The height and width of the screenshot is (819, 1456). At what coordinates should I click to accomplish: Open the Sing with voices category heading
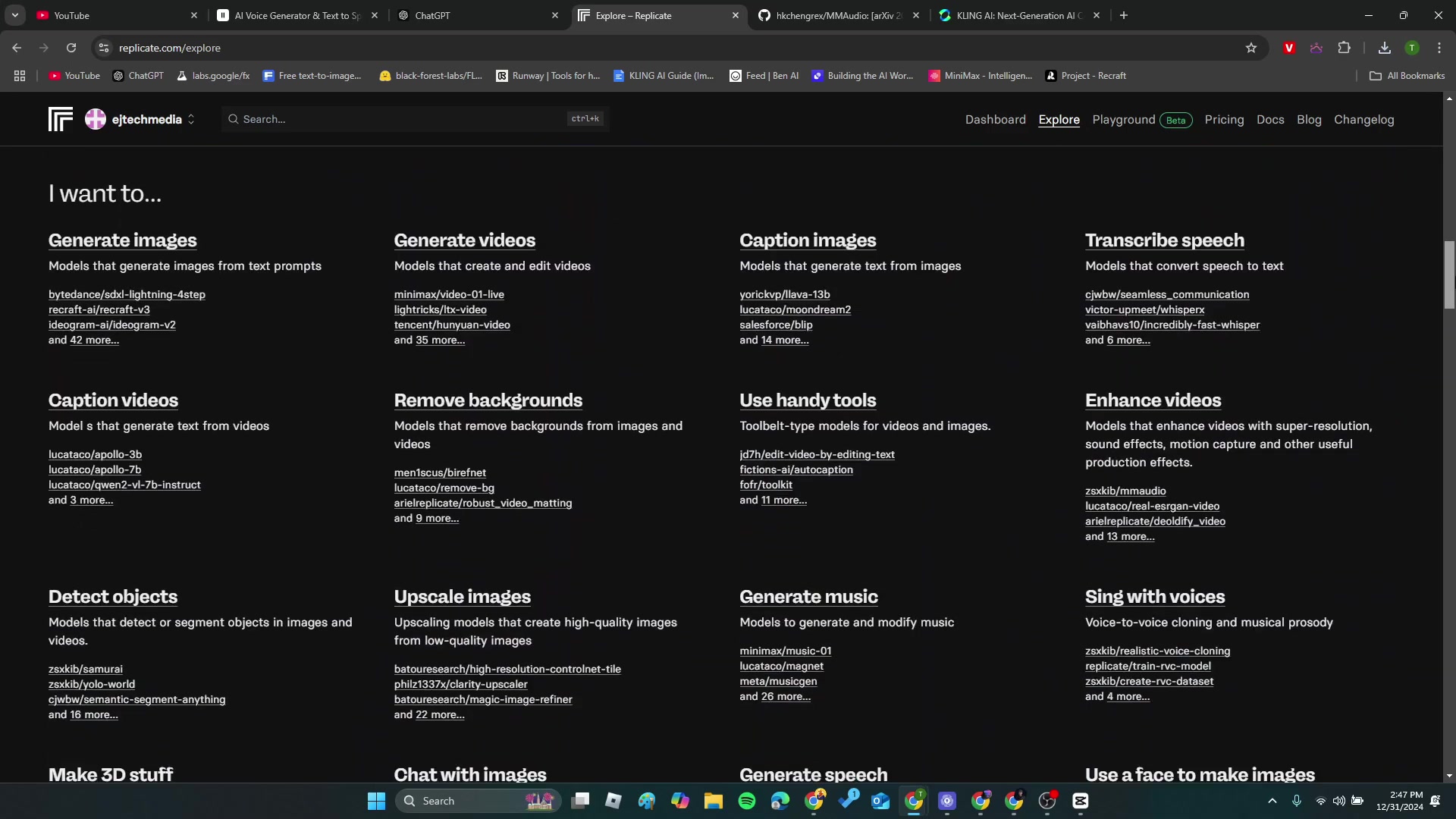[x=1154, y=597]
